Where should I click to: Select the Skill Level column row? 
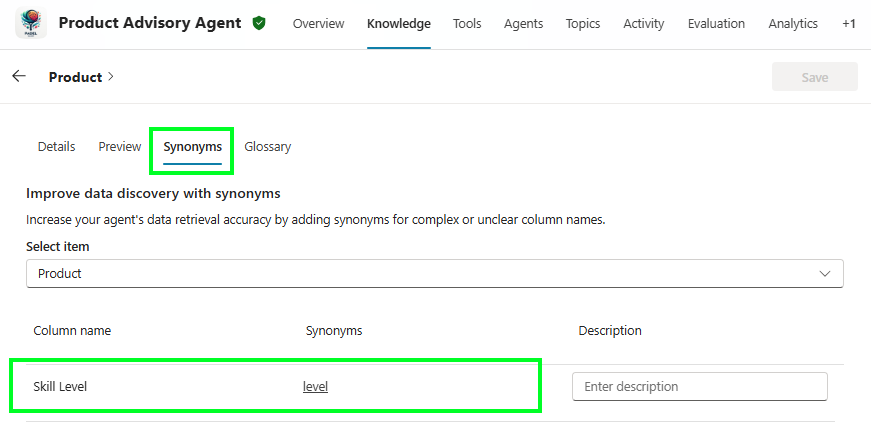pos(60,387)
